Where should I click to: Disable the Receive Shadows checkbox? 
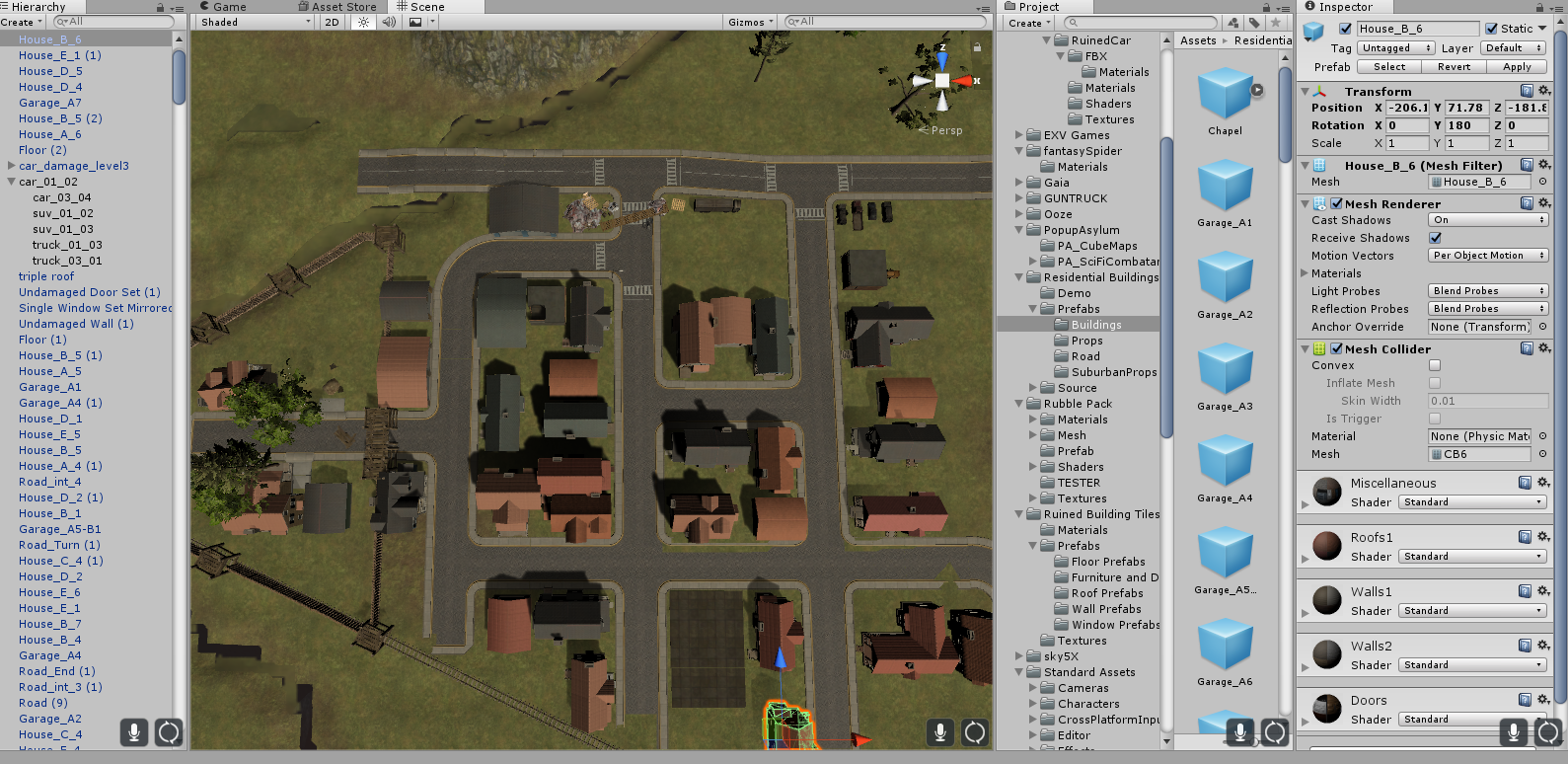(x=1435, y=238)
